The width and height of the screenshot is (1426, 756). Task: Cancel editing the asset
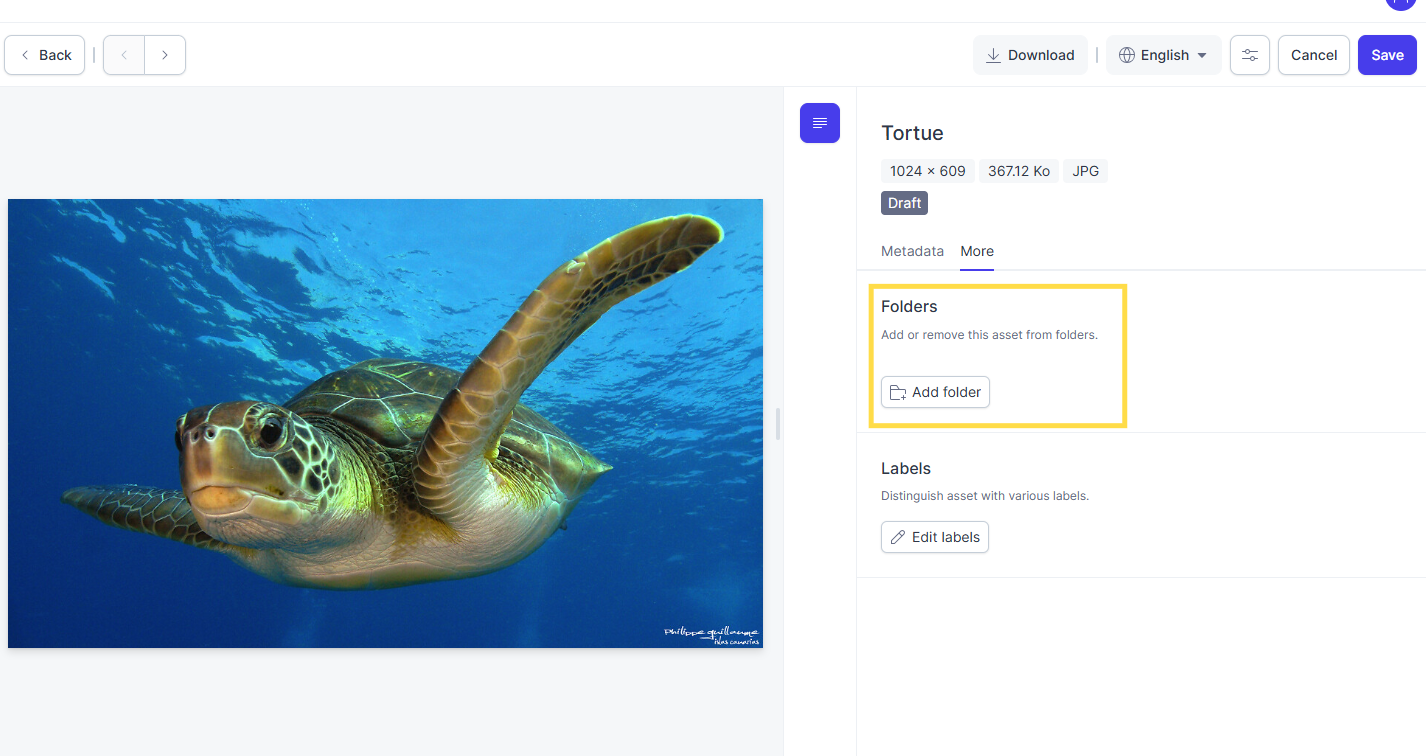pos(1313,55)
